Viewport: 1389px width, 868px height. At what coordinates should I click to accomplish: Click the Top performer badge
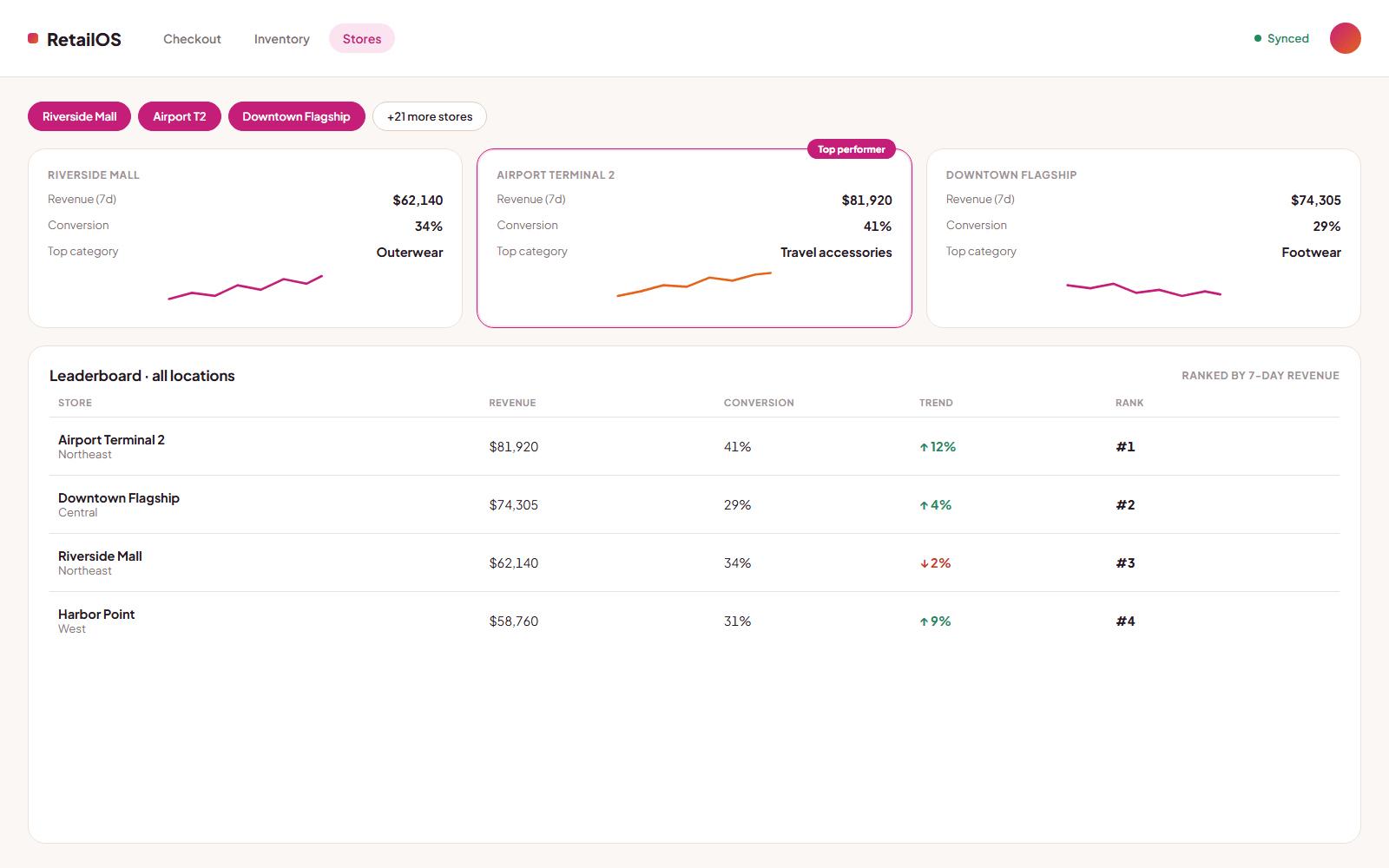point(851,149)
